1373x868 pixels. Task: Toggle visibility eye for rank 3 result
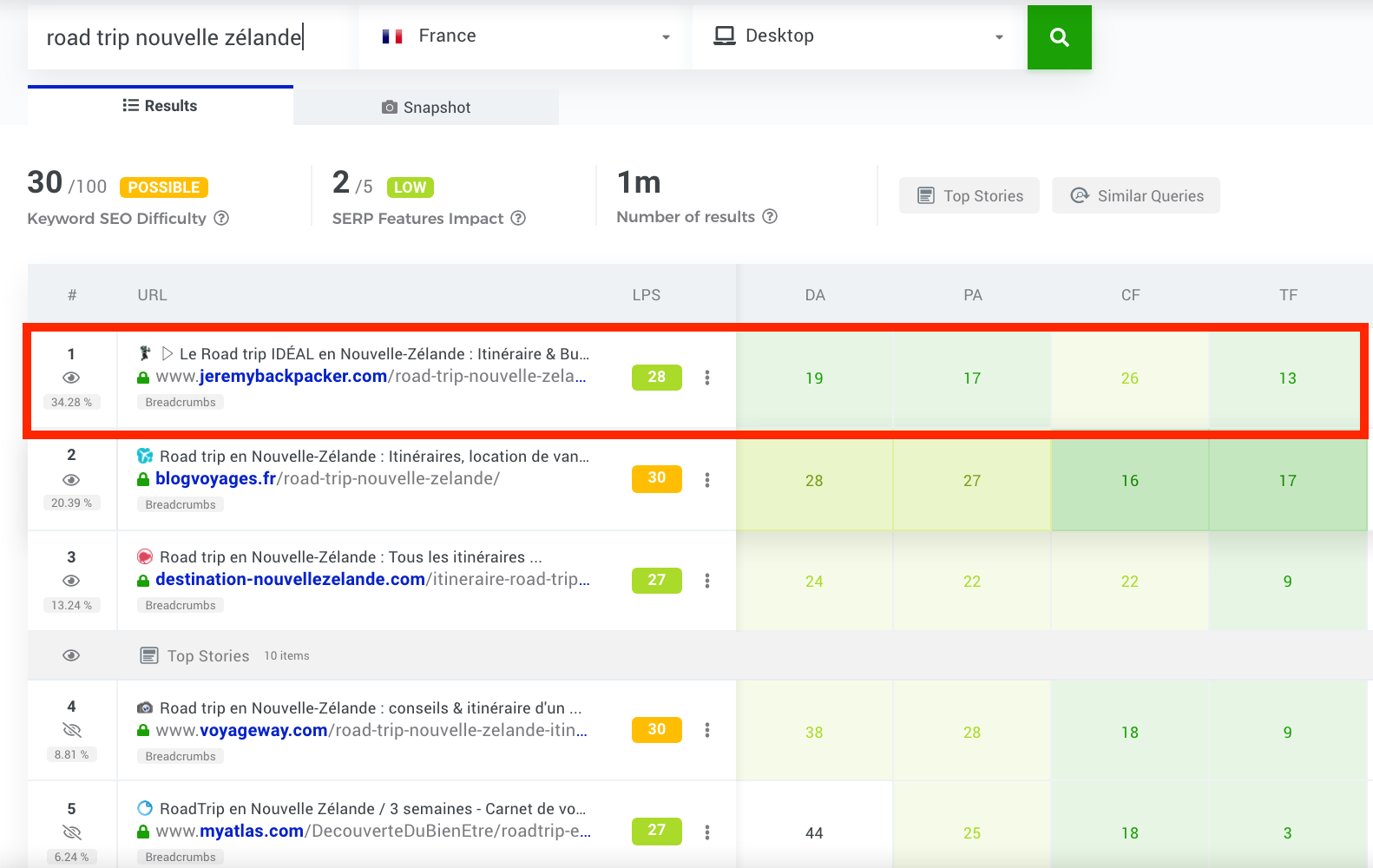(x=71, y=581)
